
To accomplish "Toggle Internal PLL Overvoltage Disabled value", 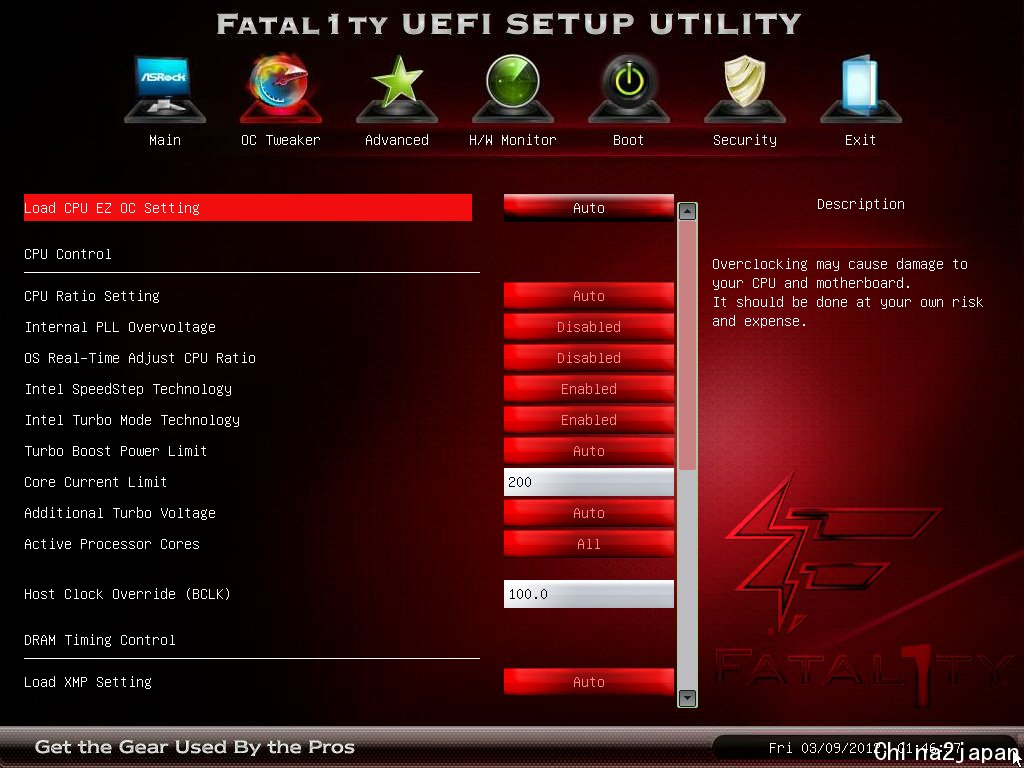I will pos(588,327).
